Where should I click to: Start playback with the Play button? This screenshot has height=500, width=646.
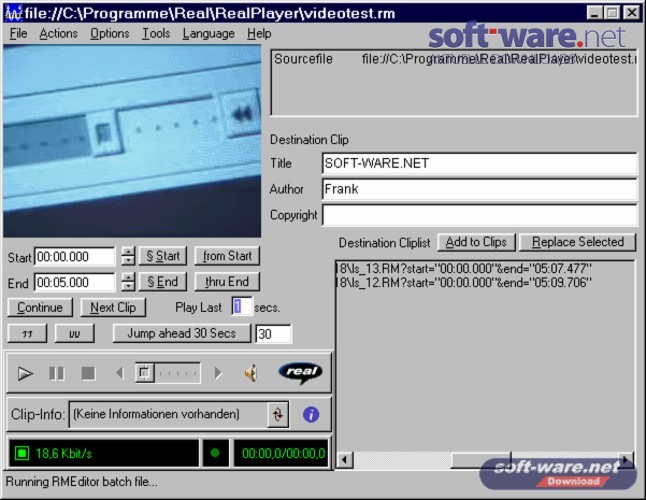point(25,374)
